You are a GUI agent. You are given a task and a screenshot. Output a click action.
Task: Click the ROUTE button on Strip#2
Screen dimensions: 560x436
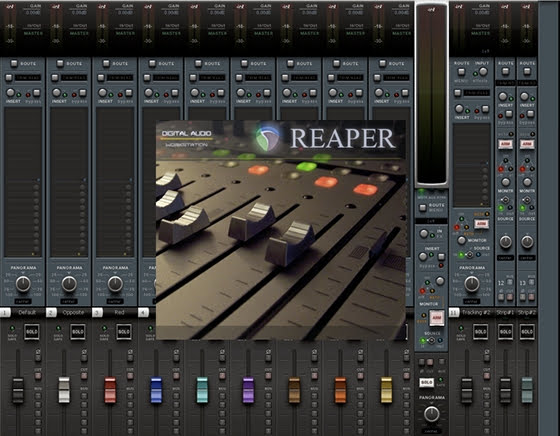(527, 71)
